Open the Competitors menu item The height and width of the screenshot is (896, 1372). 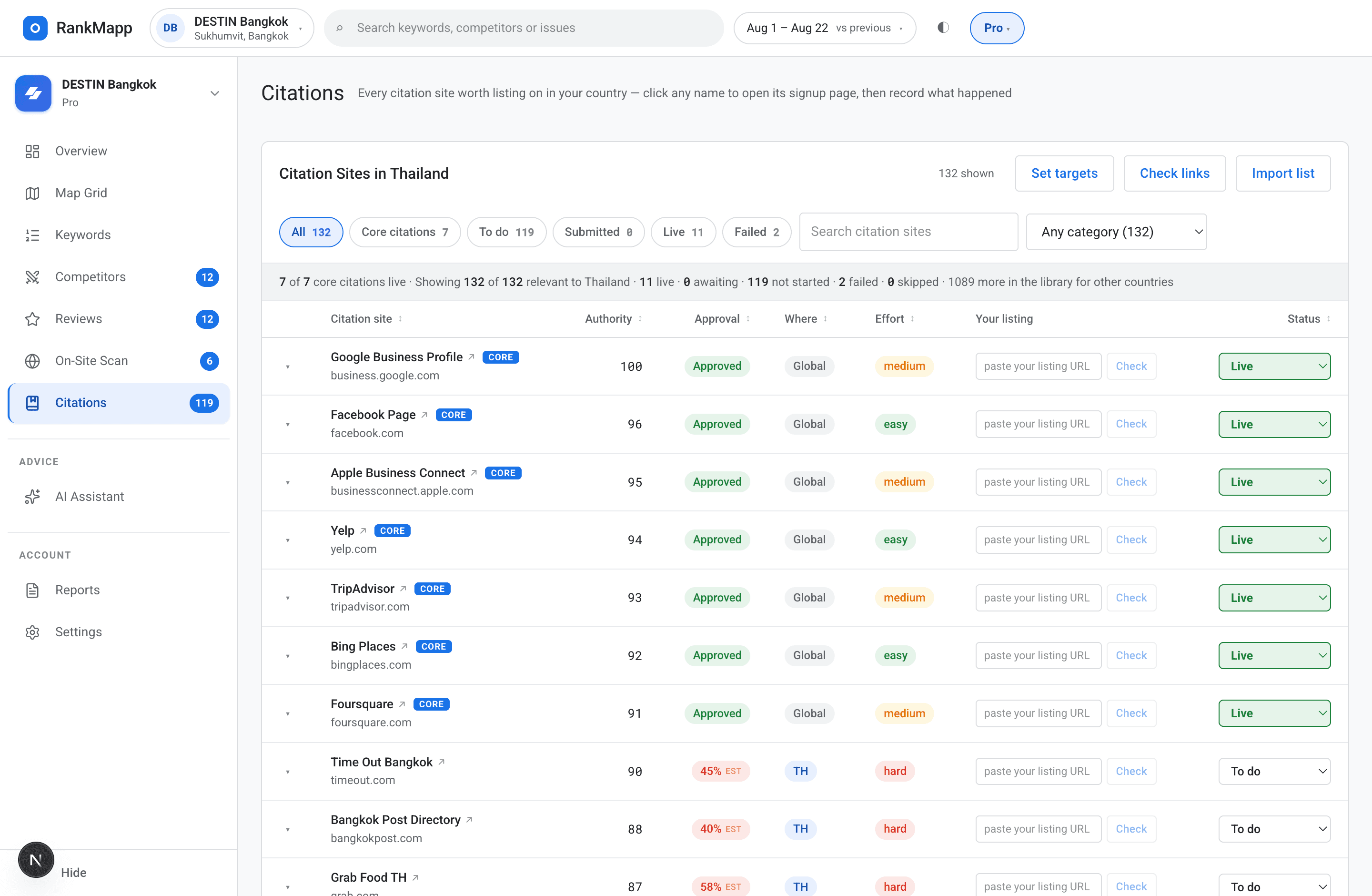coord(119,277)
